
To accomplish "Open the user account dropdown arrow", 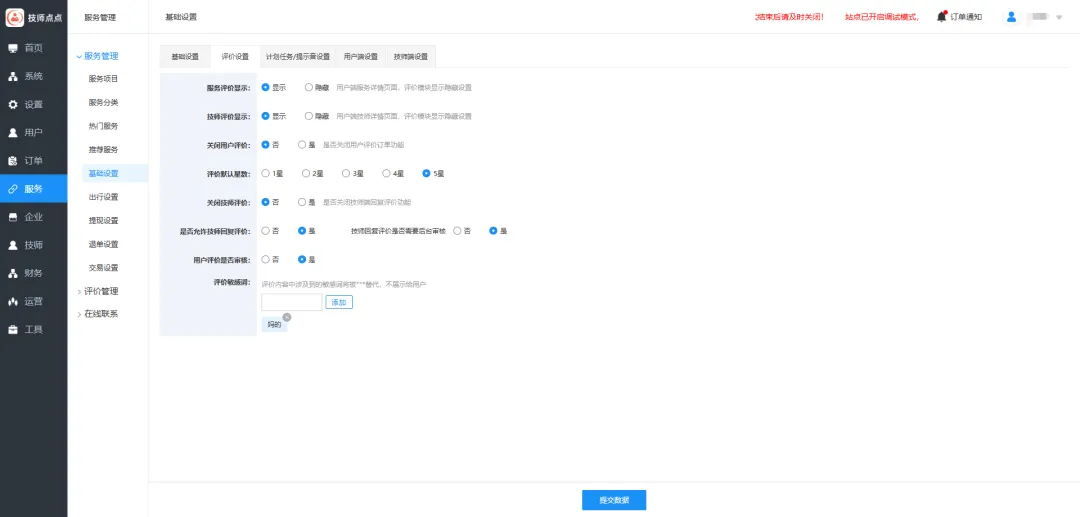I will pyautogui.click(x=1059, y=17).
